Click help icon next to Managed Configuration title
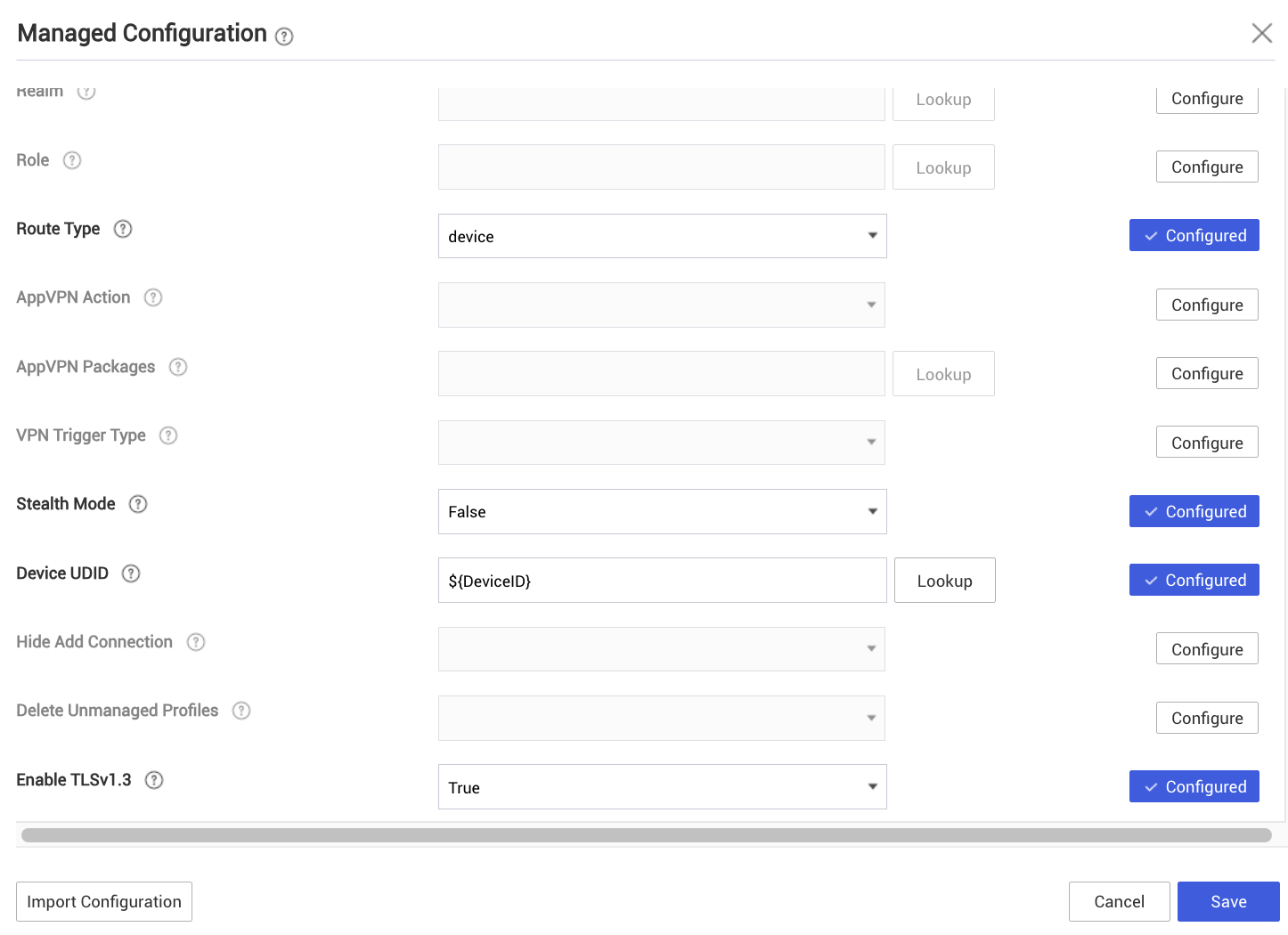The width and height of the screenshot is (1288, 935). [x=284, y=37]
